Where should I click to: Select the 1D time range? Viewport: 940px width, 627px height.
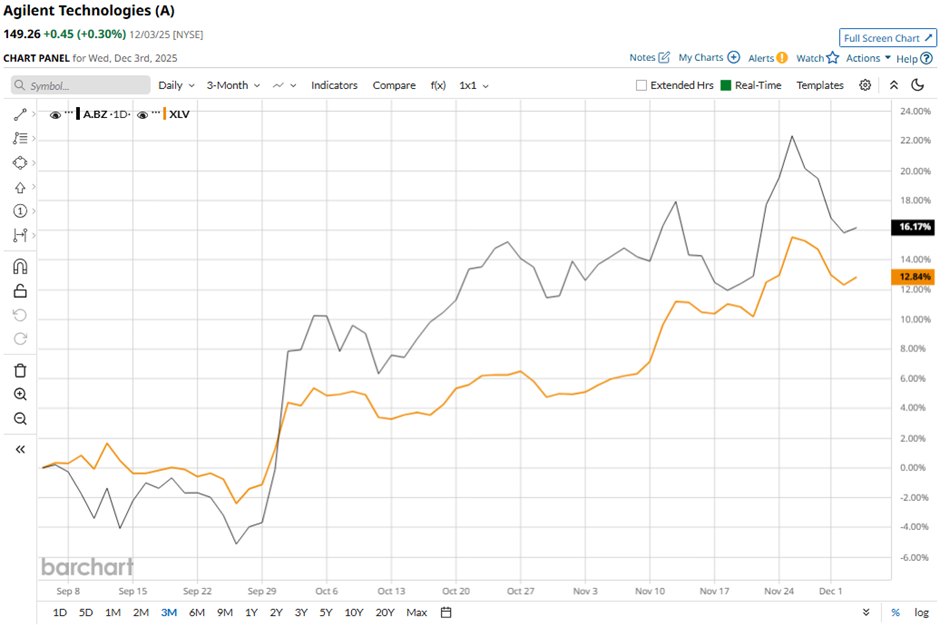click(60, 612)
